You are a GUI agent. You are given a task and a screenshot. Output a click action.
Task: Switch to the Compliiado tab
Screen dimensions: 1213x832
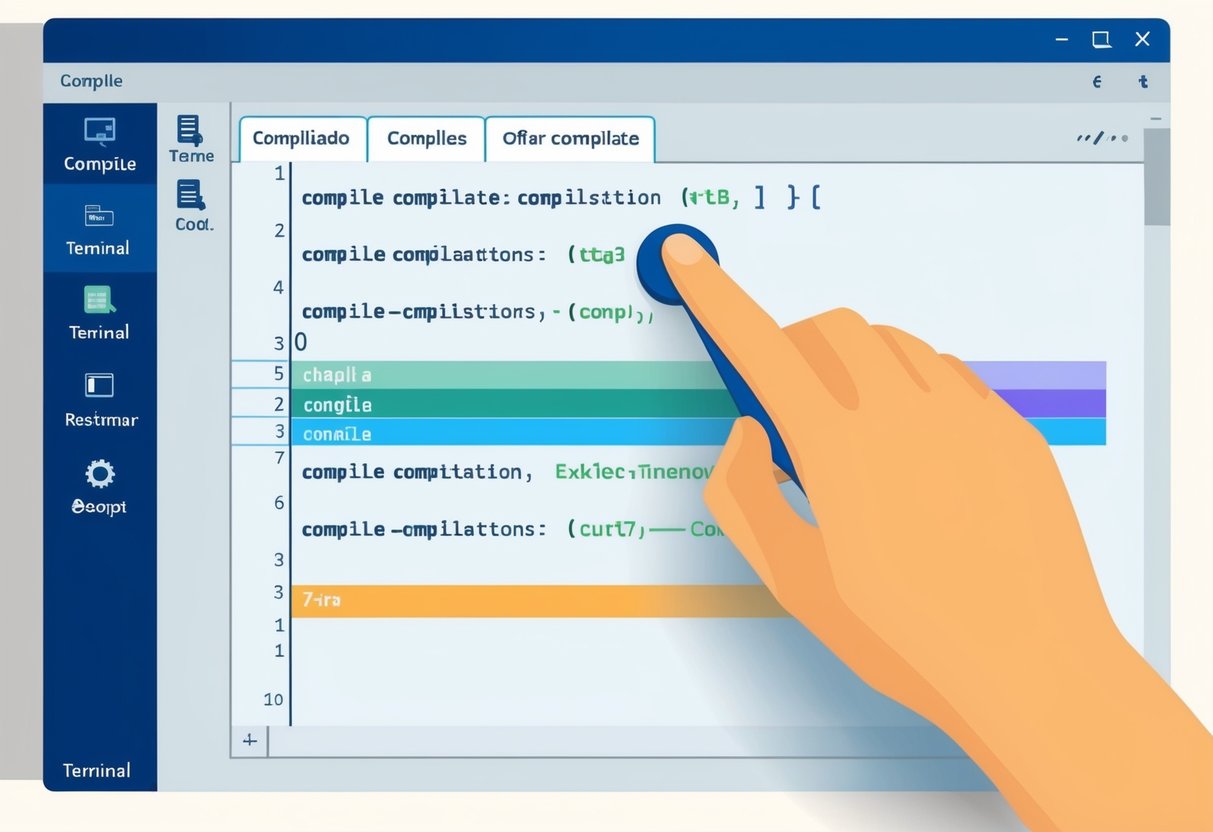(x=301, y=139)
